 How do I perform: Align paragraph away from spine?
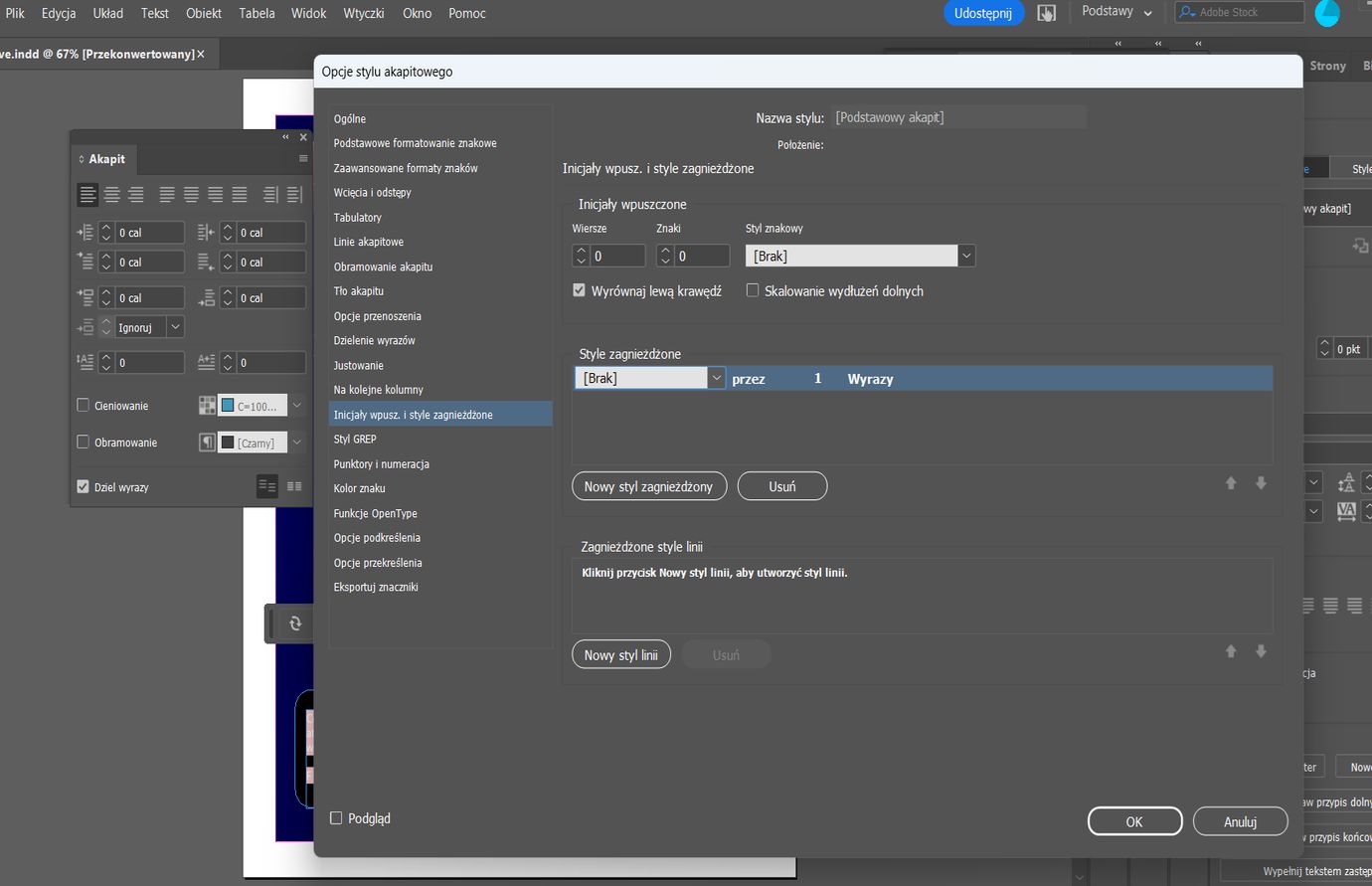click(294, 195)
